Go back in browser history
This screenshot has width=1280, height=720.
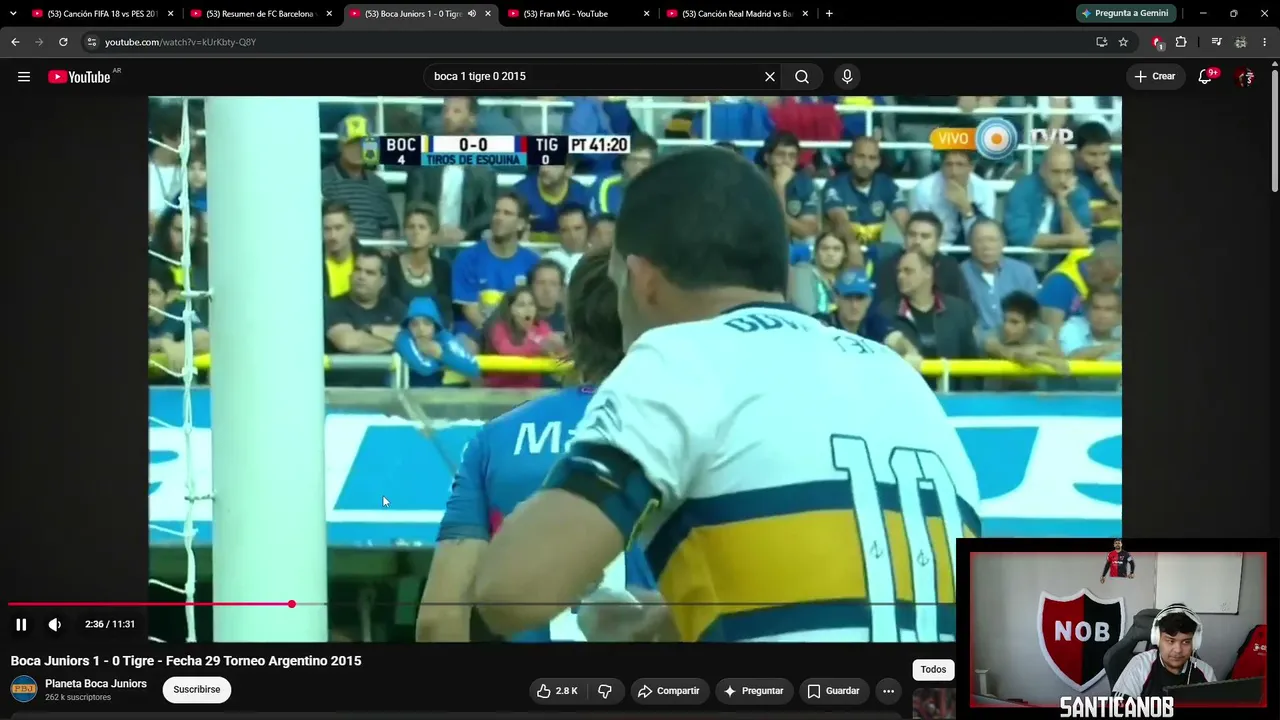click(15, 42)
